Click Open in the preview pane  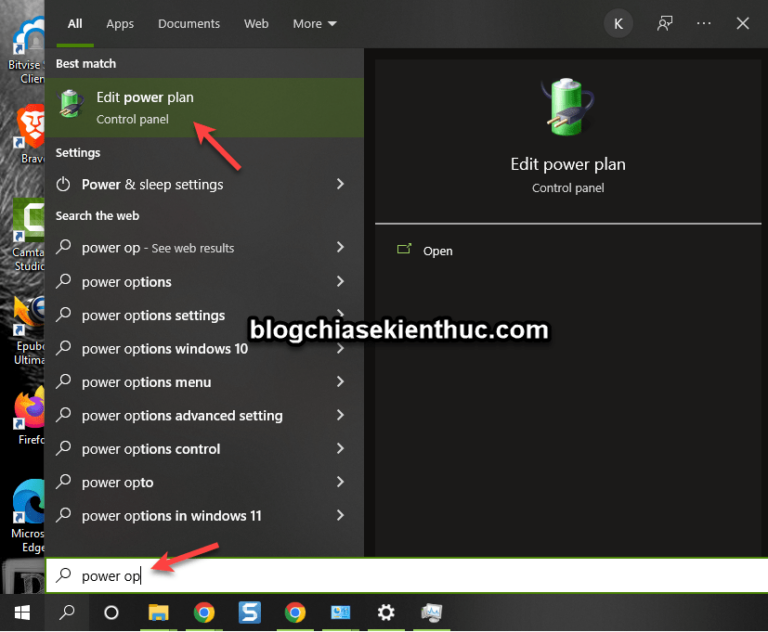[x=437, y=251]
